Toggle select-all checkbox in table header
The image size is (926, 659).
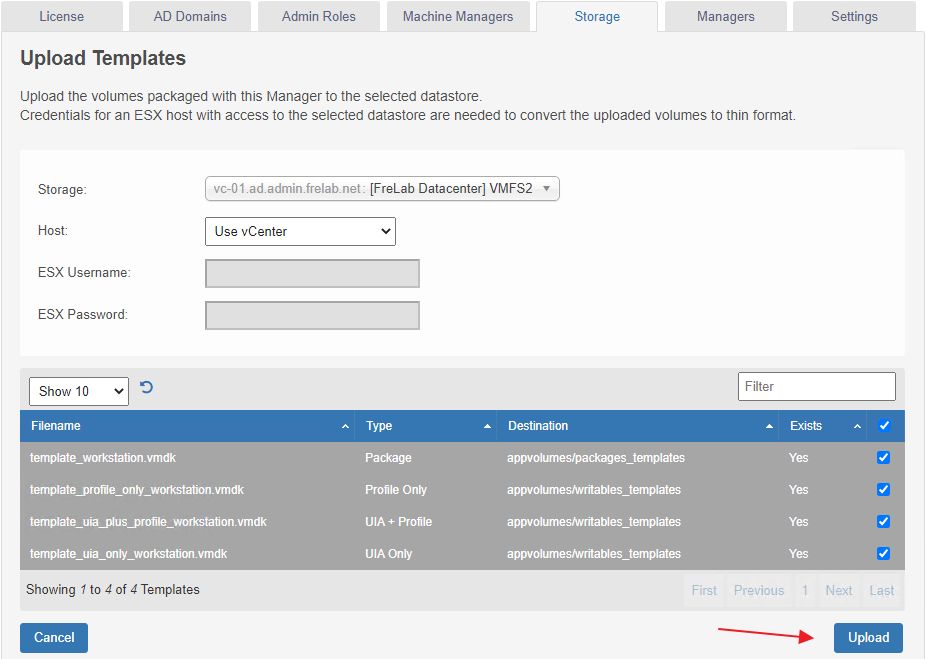tap(883, 426)
